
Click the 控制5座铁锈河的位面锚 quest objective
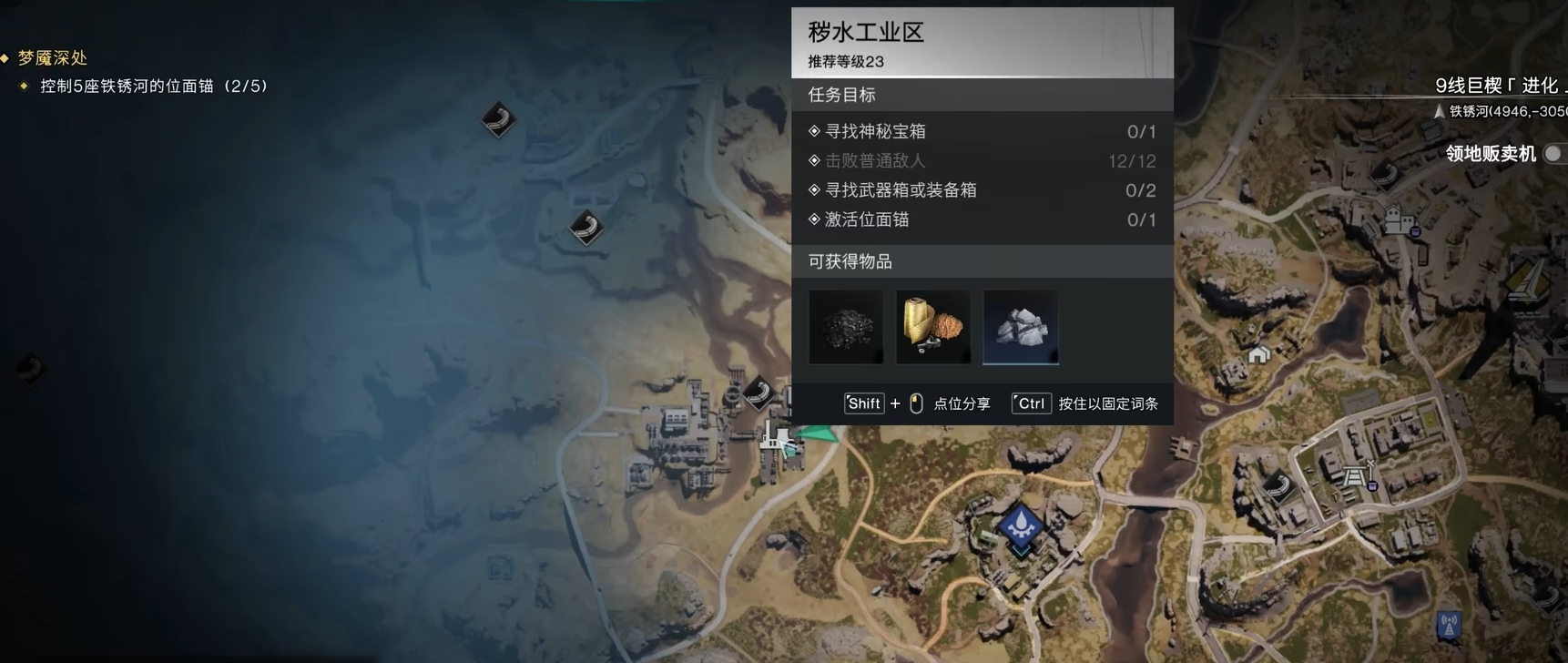(154, 86)
